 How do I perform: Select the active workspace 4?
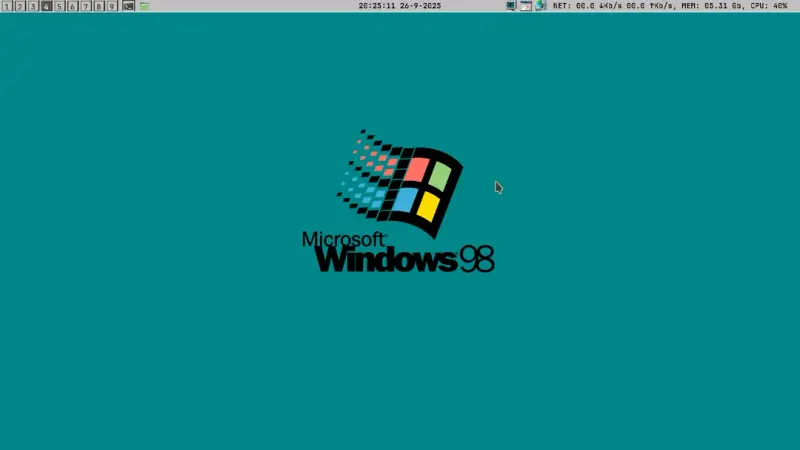(46, 6)
